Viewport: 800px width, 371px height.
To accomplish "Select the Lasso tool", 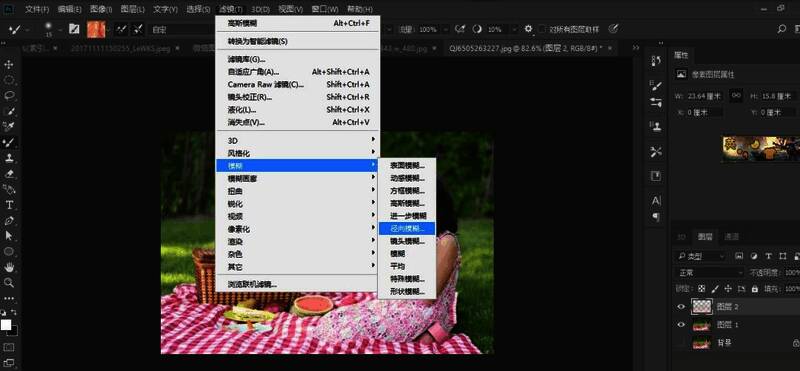I will click(9, 95).
